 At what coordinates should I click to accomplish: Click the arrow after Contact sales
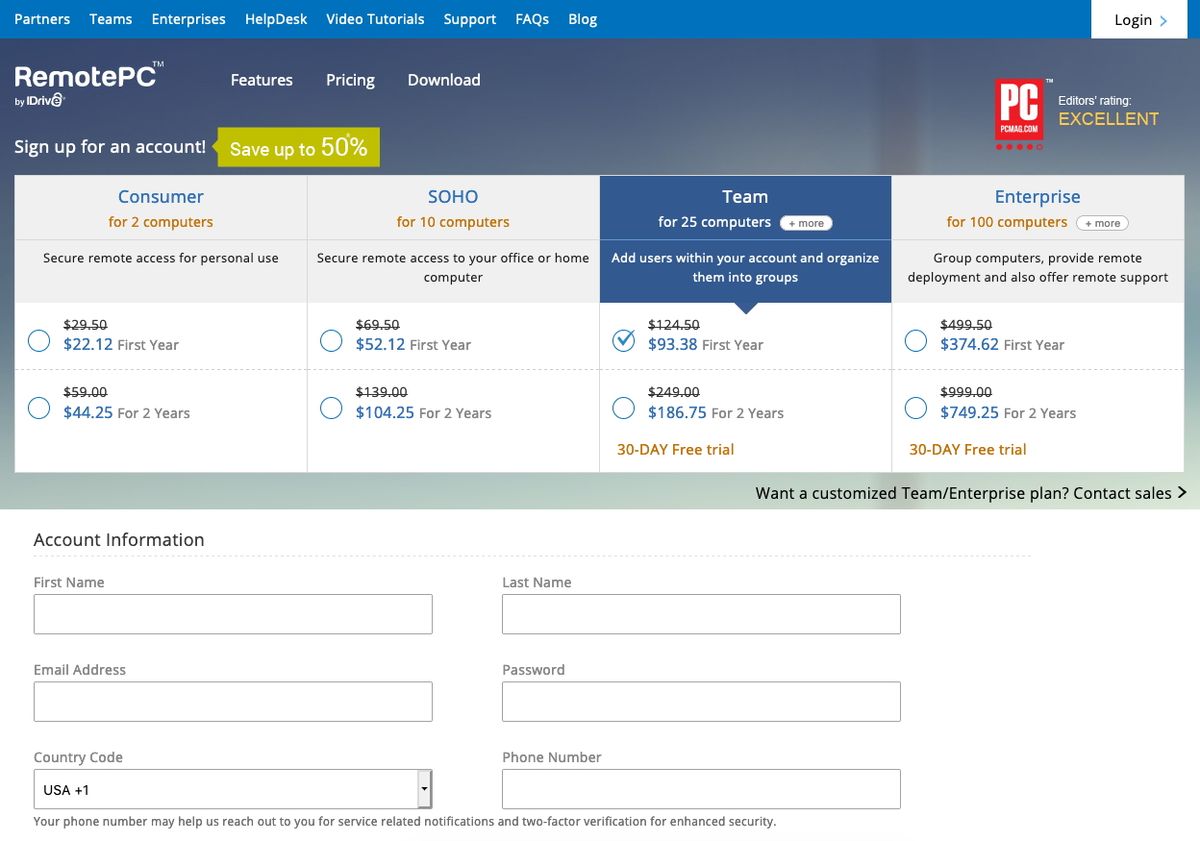(1182, 492)
